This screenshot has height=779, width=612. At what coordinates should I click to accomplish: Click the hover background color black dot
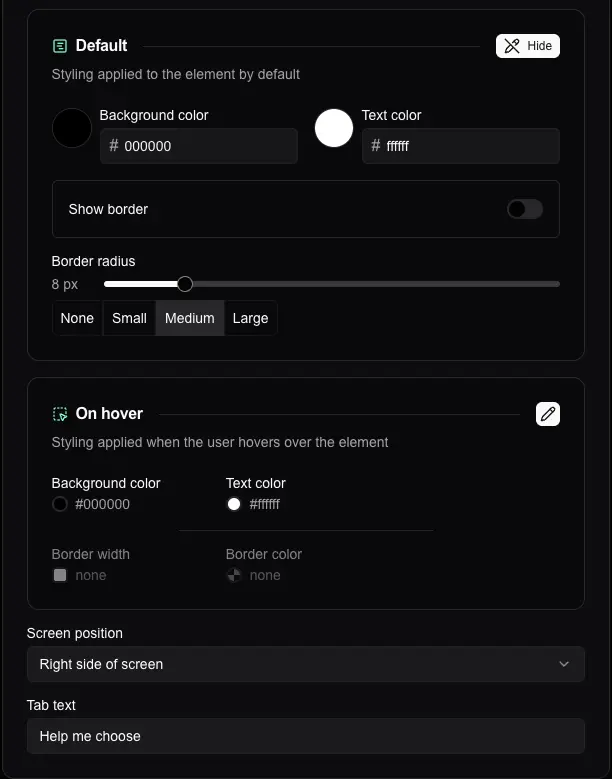point(60,504)
